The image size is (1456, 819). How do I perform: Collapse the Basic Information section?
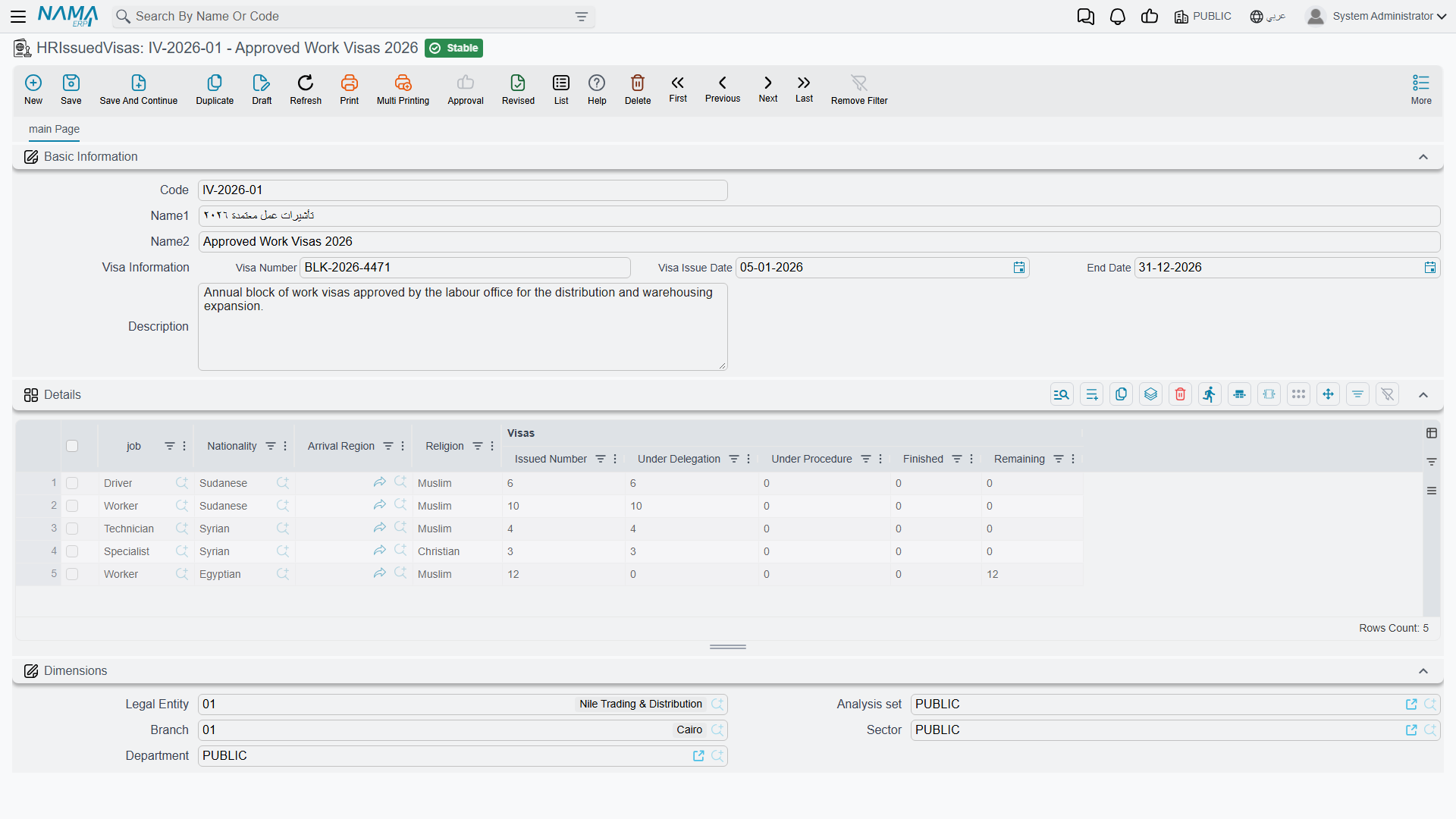1423,157
